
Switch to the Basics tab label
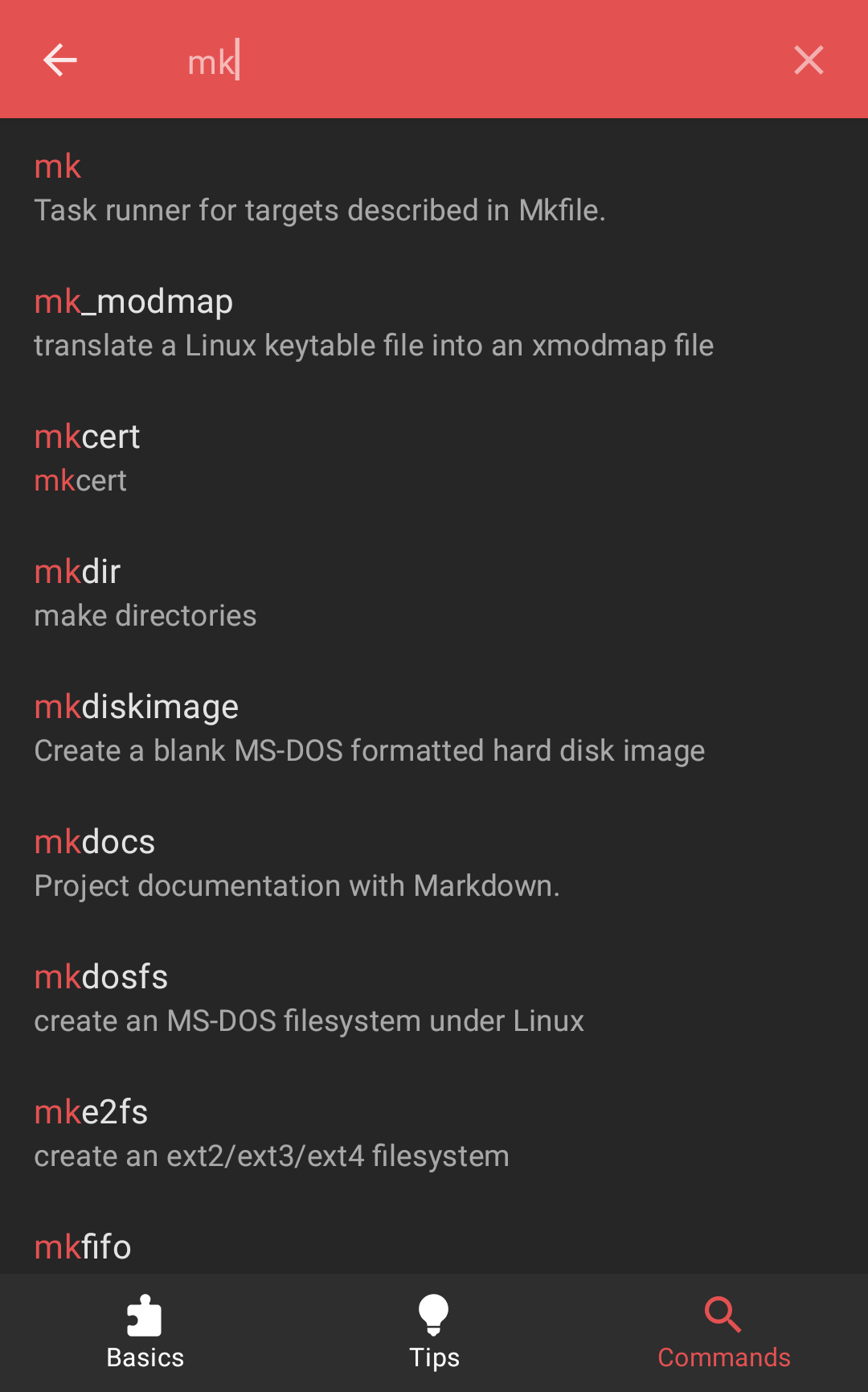click(x=145, y=1357)
